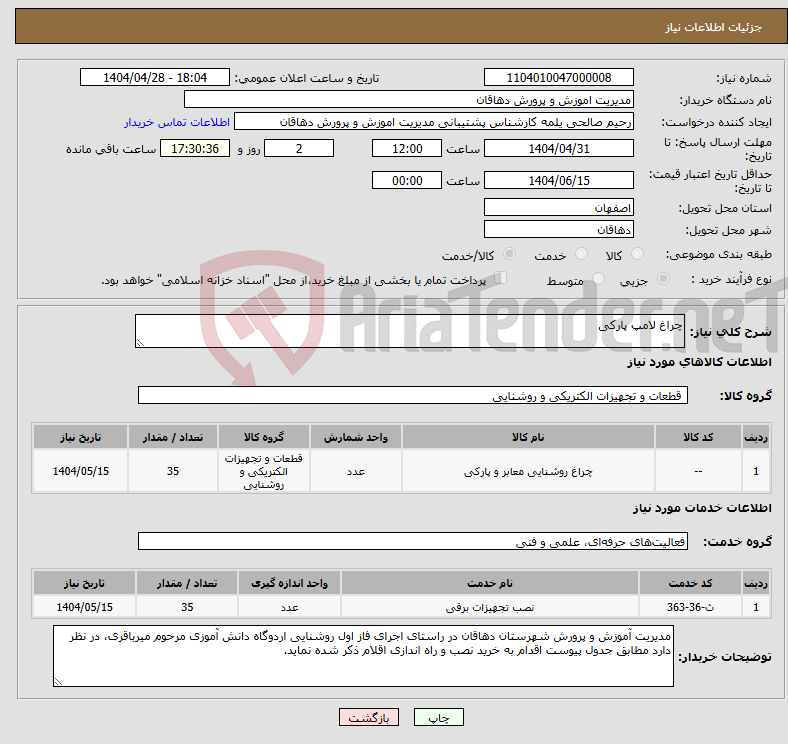The height and width of the screenshot is (744, 788).
Task: Toggle the اسناد خزانه اسلامی payment checkbox
Action: point(501,278)
